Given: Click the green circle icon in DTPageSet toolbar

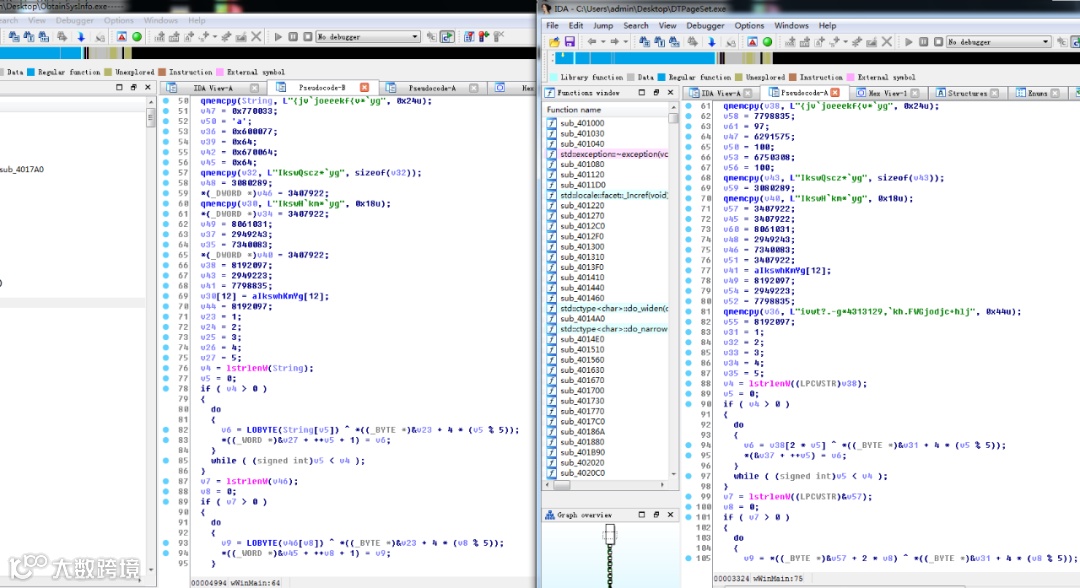Looking at the screenshot, I should click(x=767, y=42).
